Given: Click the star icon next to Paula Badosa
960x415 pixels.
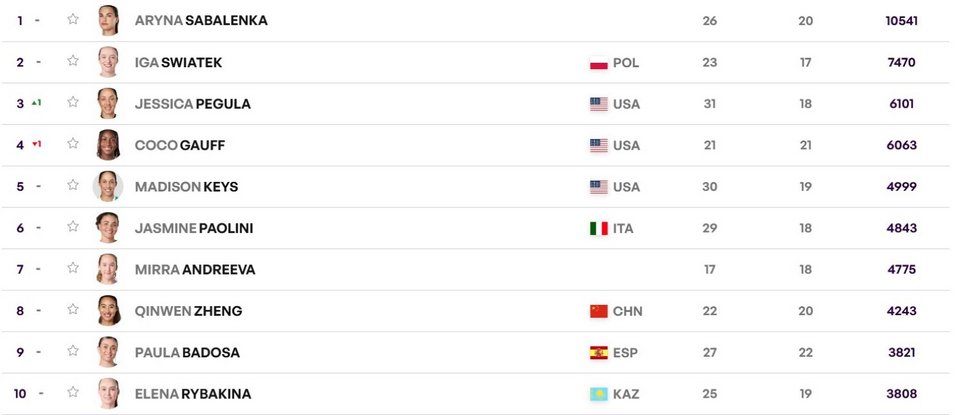Looking at the screenshot, I should 73,352.
